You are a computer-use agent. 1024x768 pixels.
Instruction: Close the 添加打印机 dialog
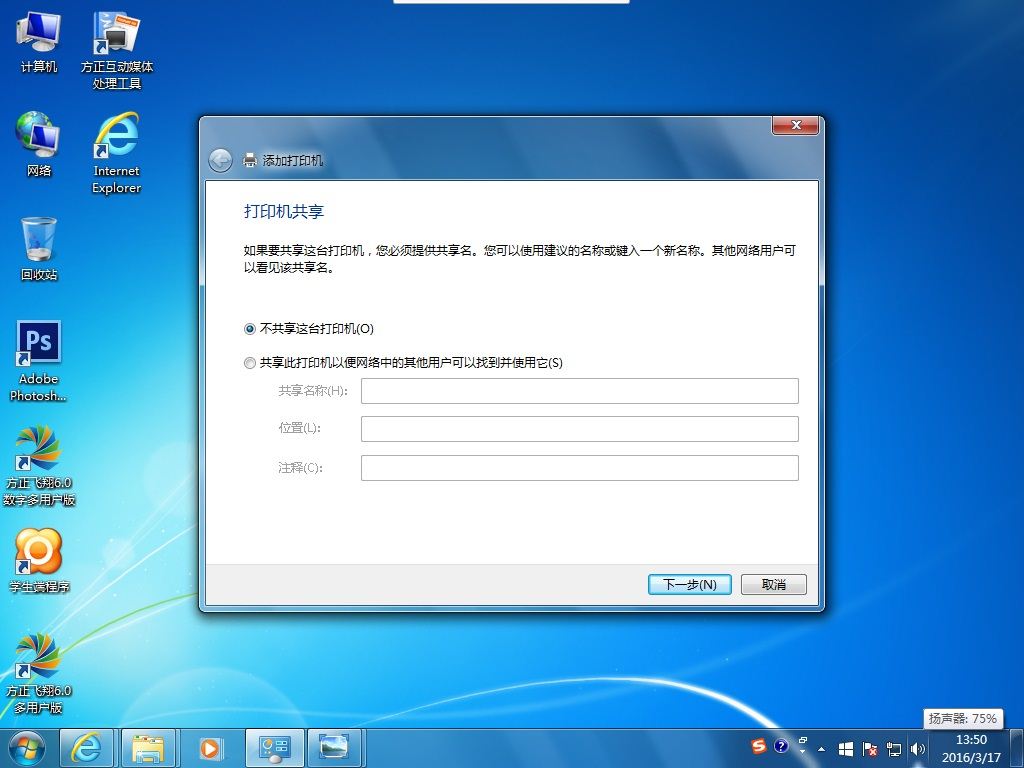tap(795, 125)
